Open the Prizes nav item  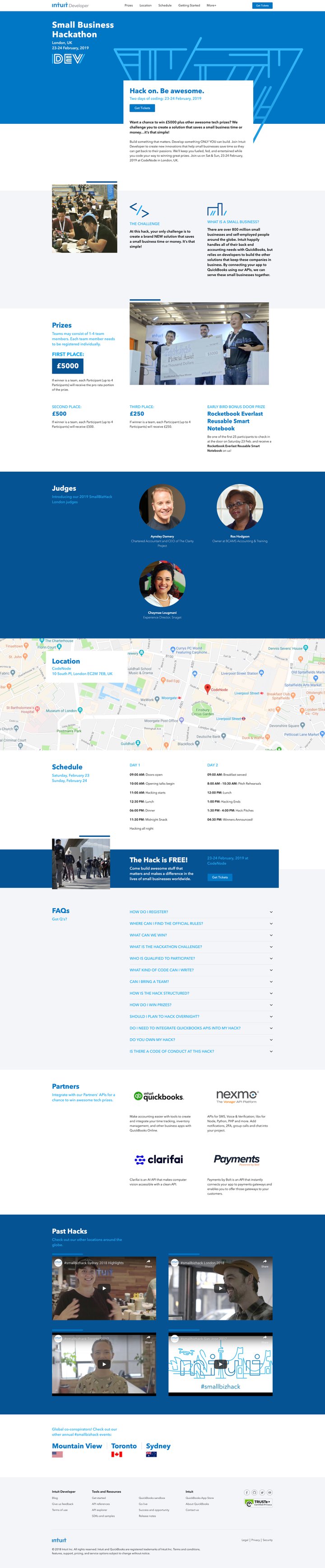pos(129,5)
